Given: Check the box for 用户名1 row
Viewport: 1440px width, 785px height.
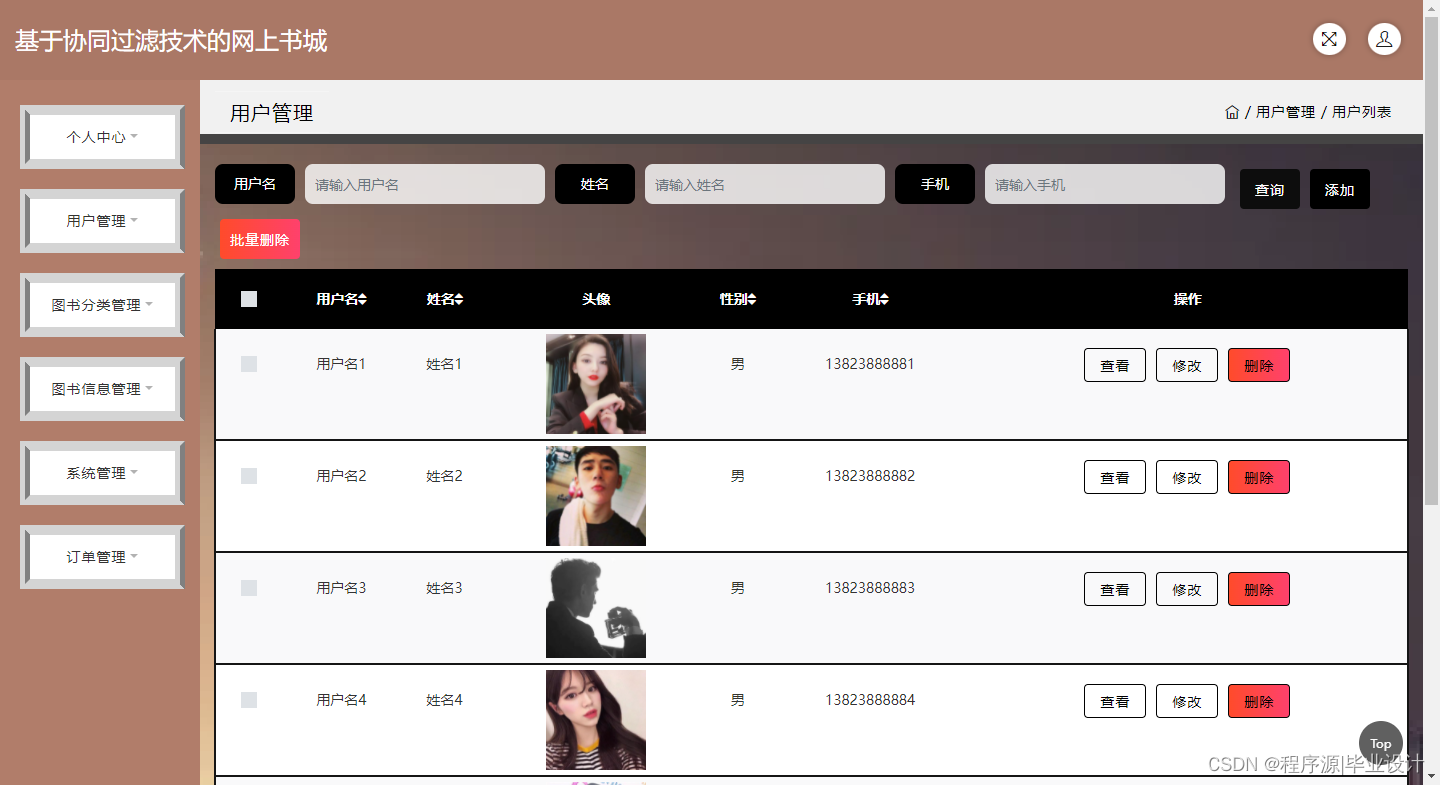Looking at the screenshot, I should tap(249, 364).
